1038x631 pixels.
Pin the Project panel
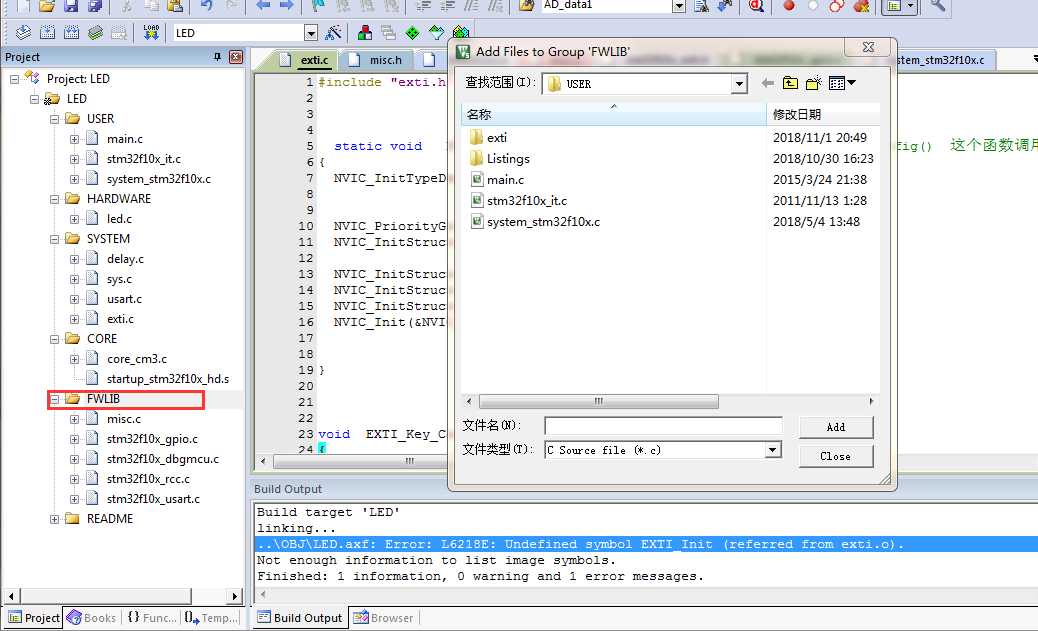(218, 57)
